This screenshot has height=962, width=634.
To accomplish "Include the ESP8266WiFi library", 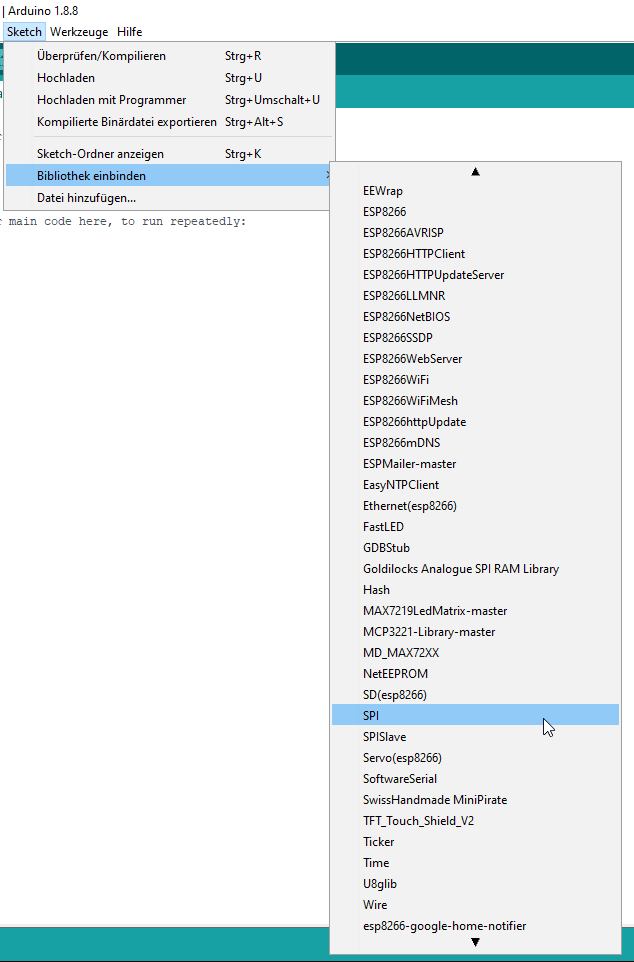I will (475, 380).
